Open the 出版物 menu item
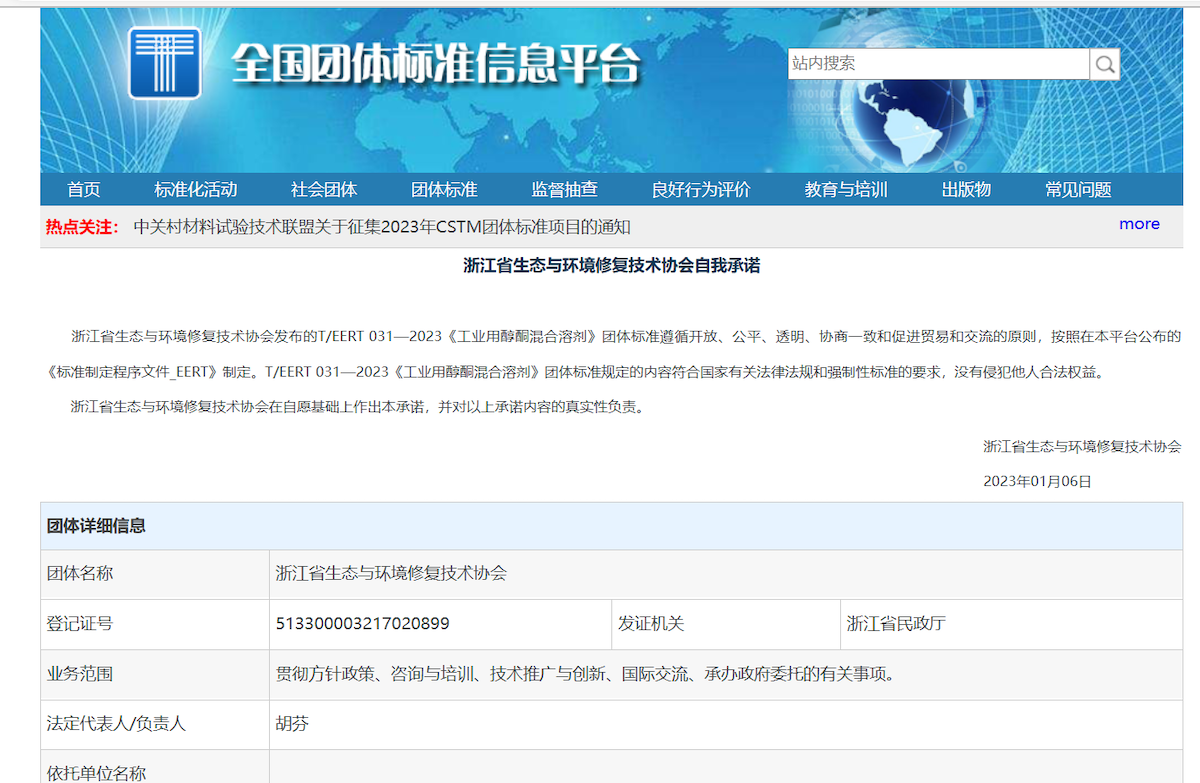This screenshot has height=783, width=1200. pyautogui.click(x=966, y=190)
